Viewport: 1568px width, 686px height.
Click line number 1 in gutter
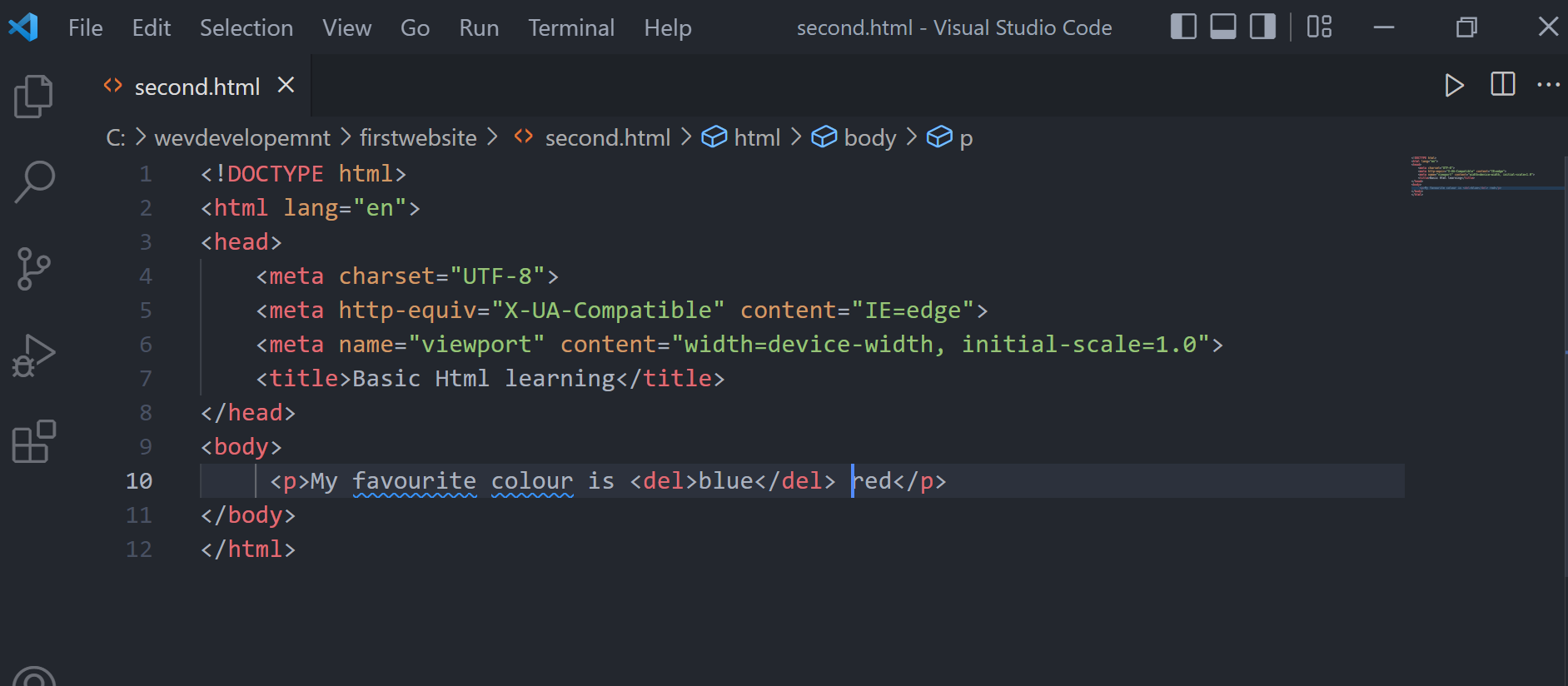(x=146, y=174)
